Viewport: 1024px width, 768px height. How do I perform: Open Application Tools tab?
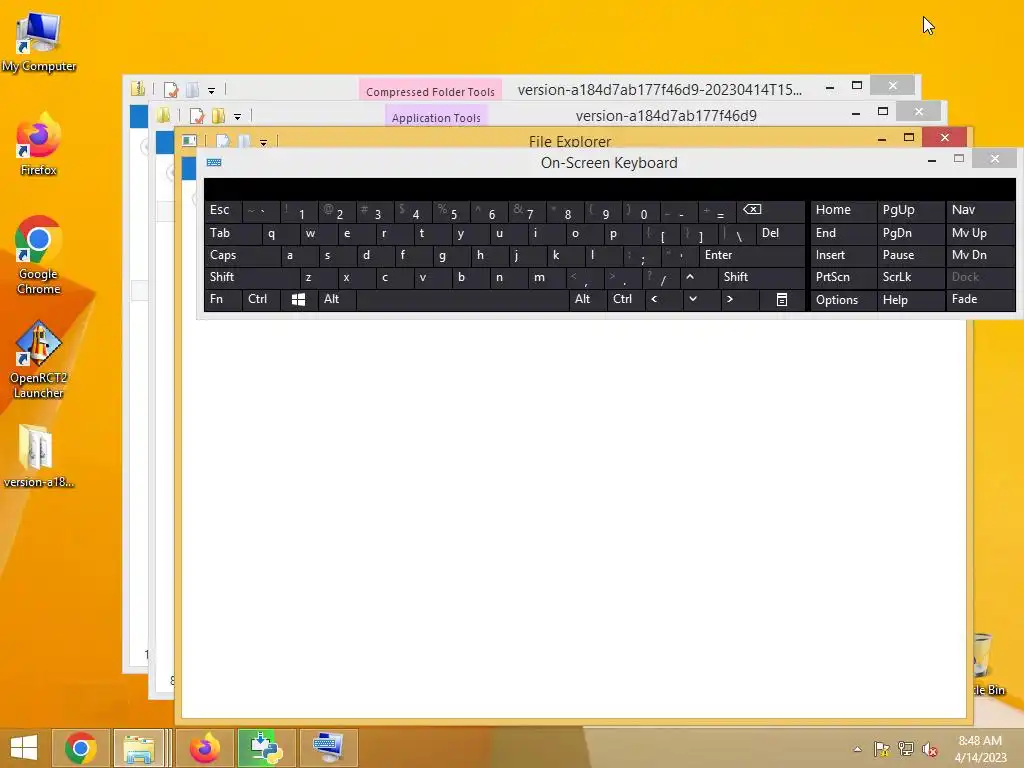[x=436, y=117]
